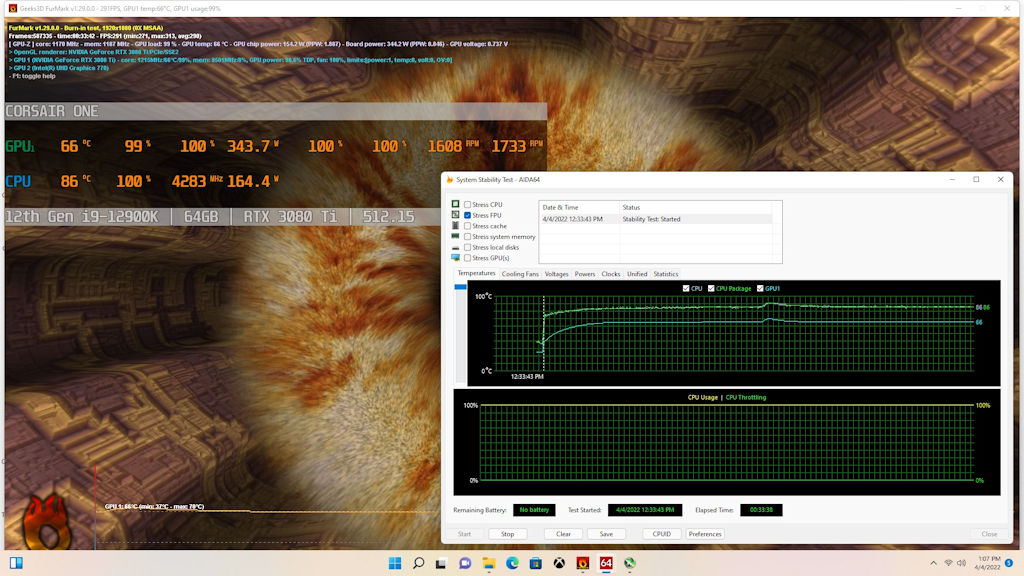
Task: Stop the AIDA64 stability test
Action: pos(507,534)
